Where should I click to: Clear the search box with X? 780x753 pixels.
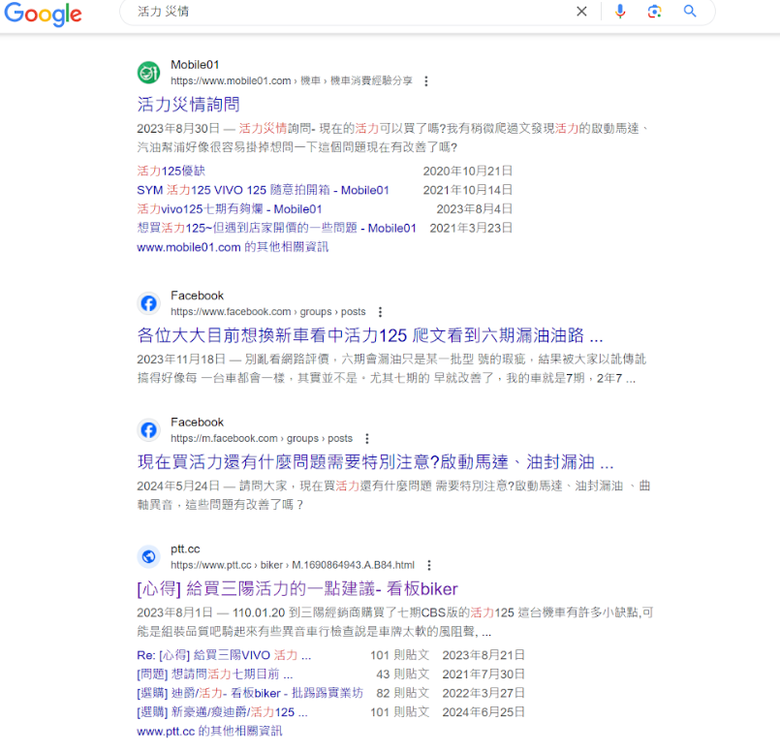581,11
